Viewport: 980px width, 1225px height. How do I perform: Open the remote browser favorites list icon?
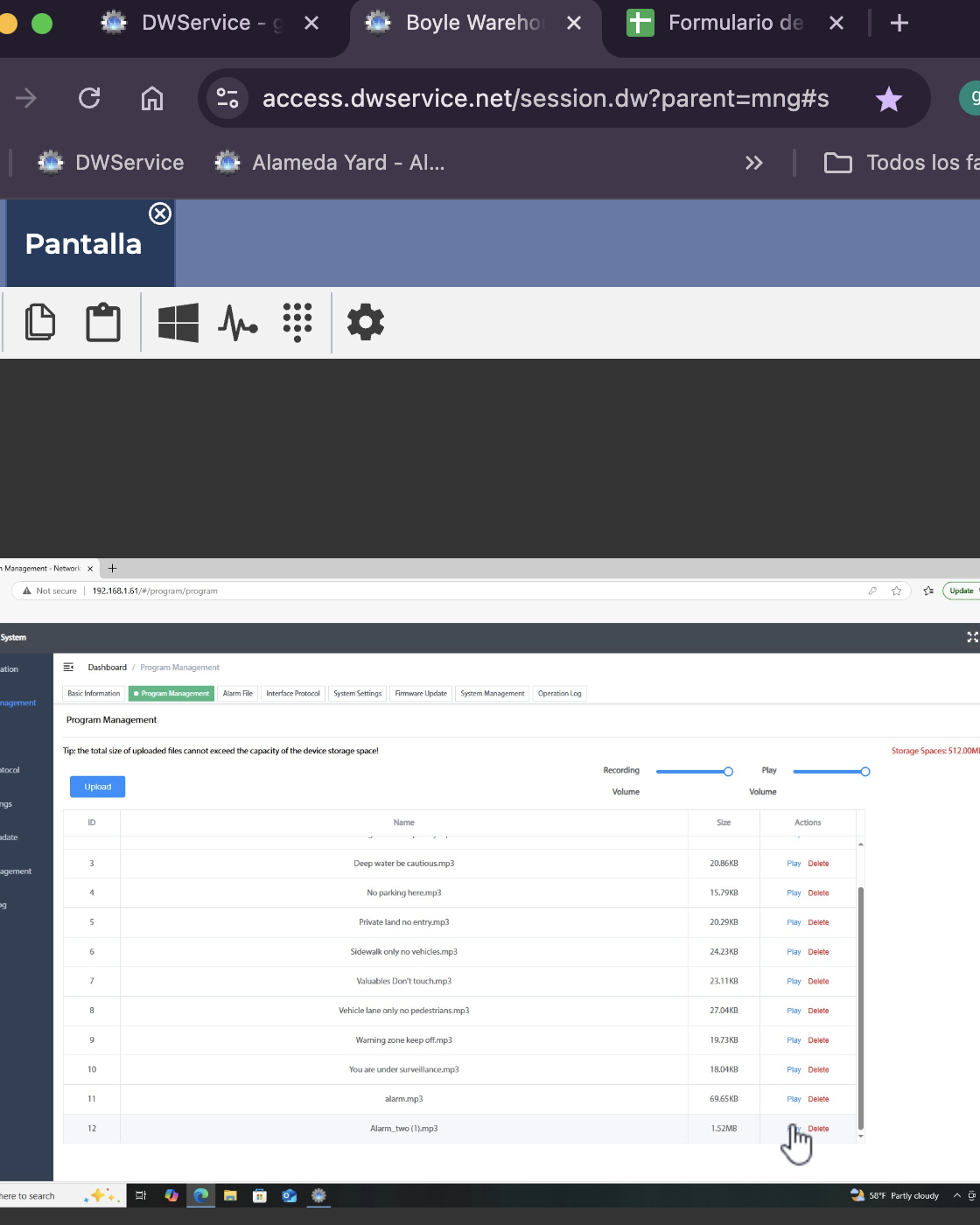(928, 591)
